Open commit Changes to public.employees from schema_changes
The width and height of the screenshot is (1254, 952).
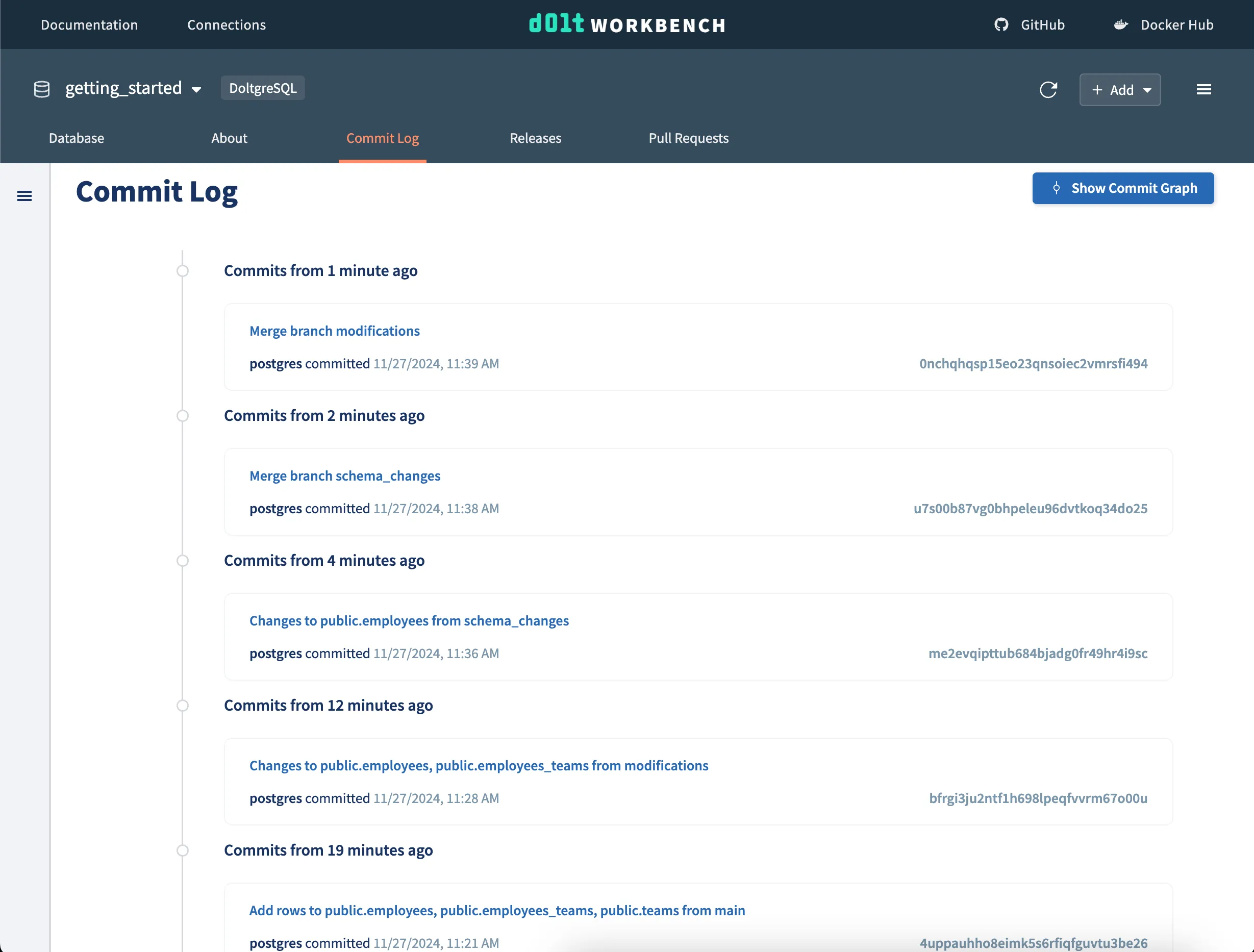click(409, 620)
